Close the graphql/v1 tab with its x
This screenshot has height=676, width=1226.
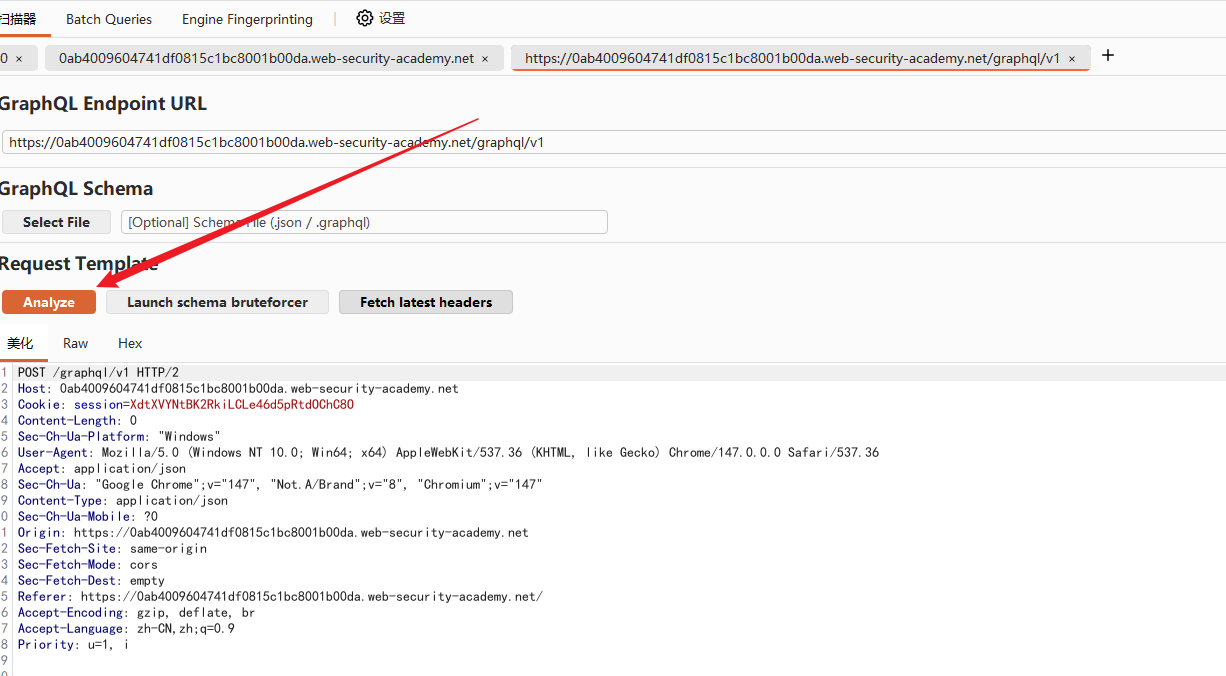pos(1072,59)
